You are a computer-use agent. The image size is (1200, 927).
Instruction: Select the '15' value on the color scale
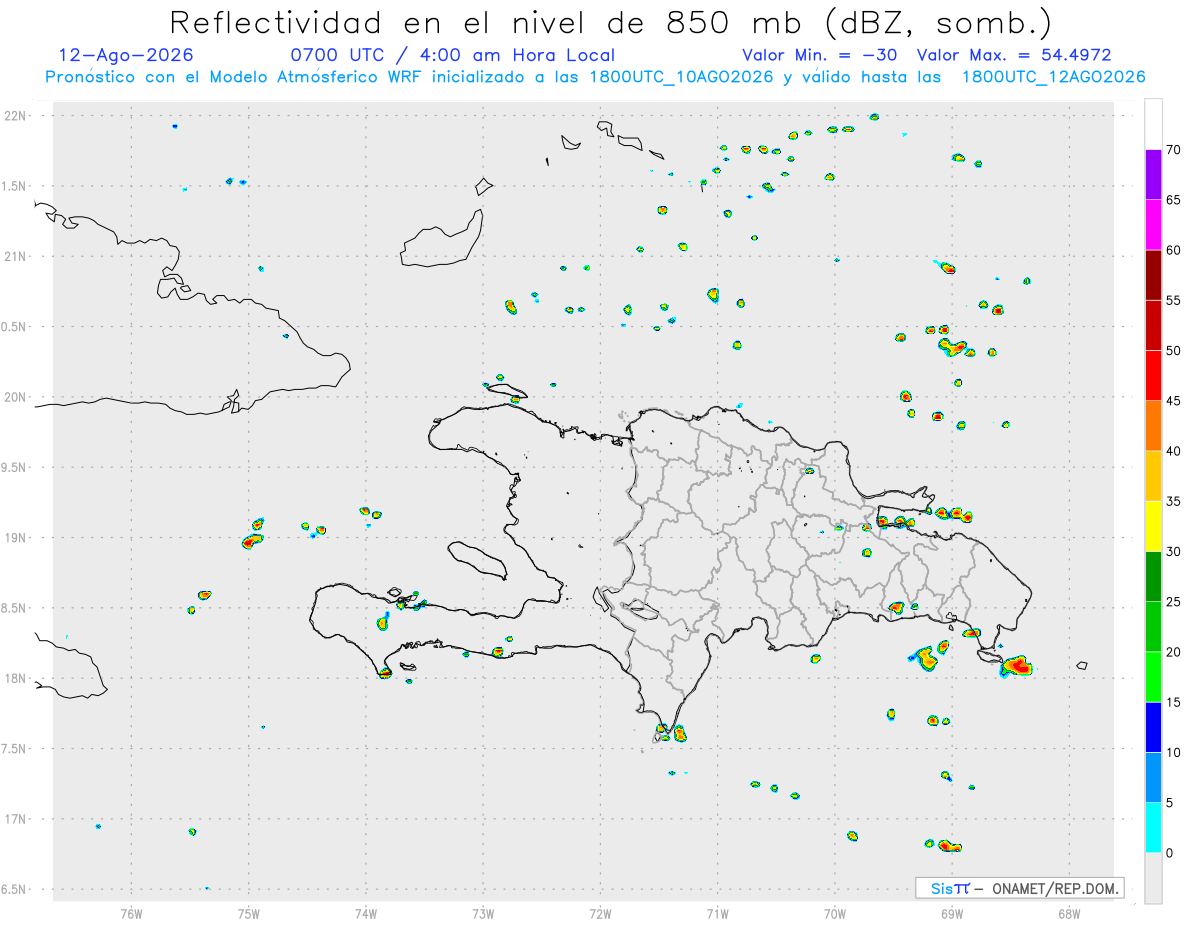1174,702
